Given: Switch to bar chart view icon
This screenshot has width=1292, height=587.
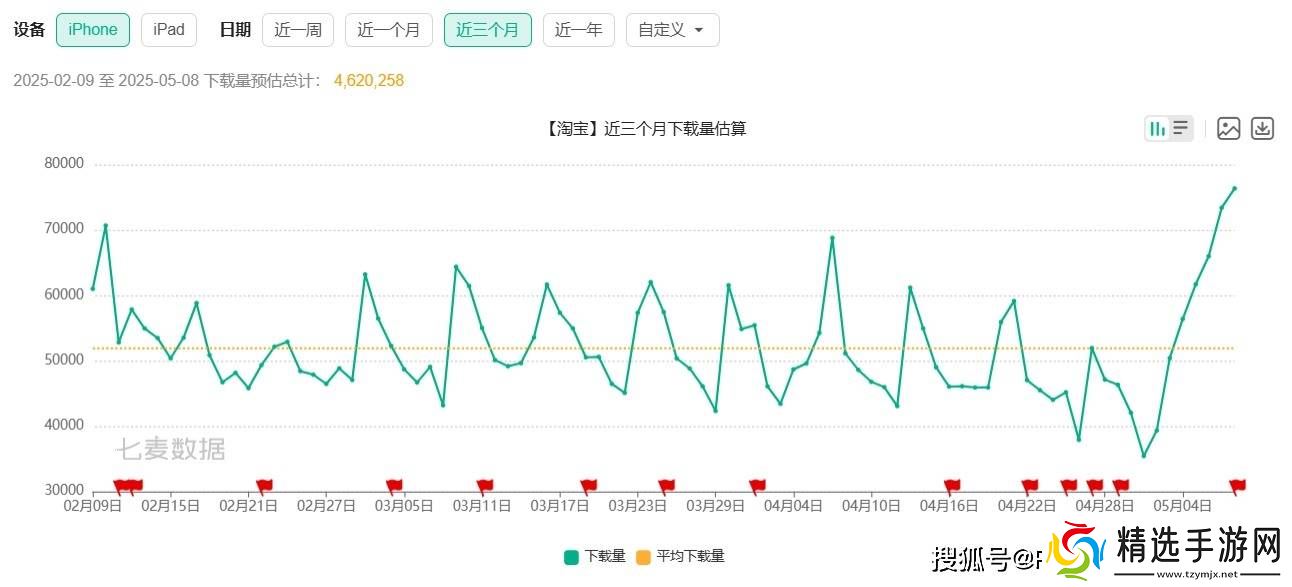Looking at the screenshot, I should 1157,128.
